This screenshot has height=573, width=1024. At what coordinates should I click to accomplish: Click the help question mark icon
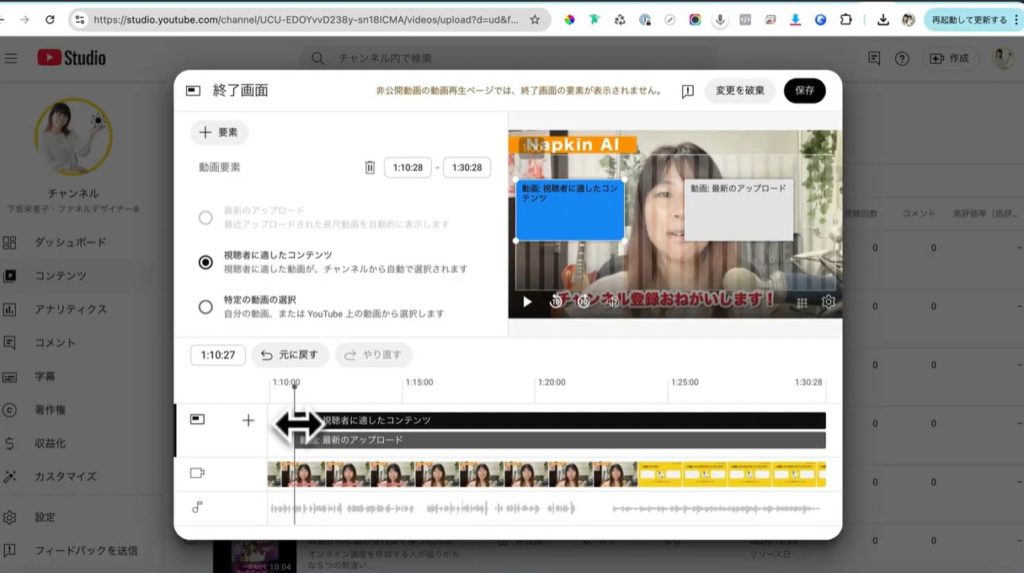click(x=902, y=59)
